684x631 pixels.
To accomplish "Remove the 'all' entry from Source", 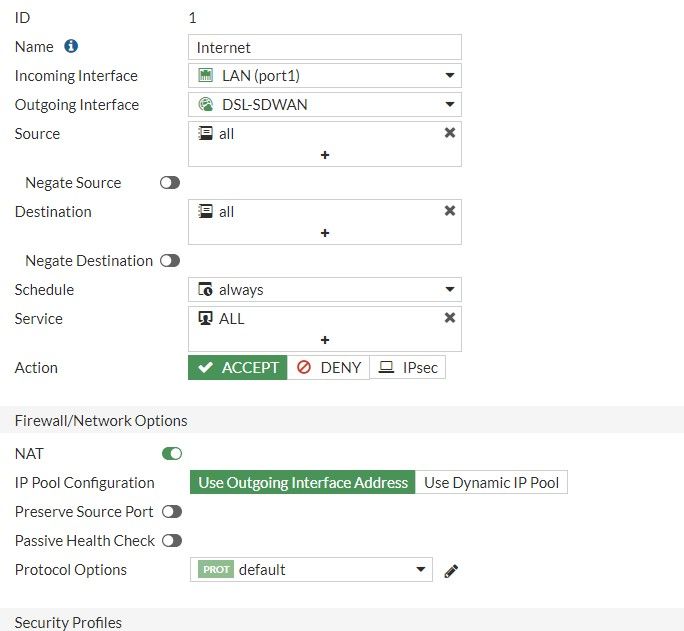I will click(449, 133).
